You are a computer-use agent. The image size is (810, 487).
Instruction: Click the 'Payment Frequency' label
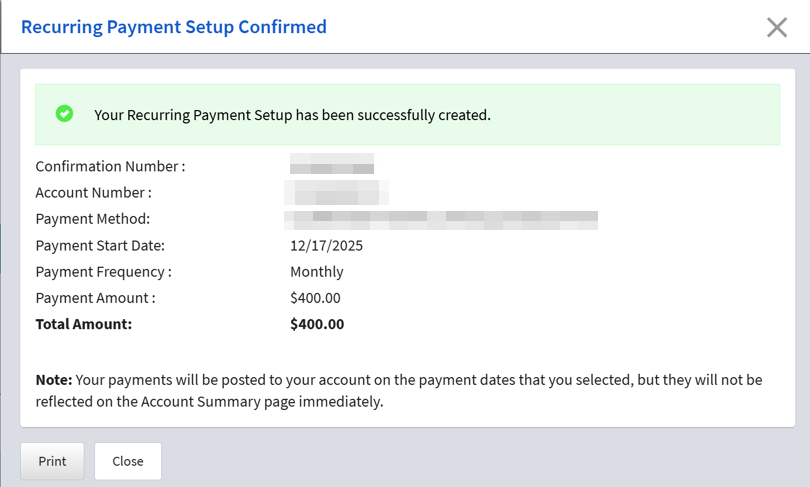tap(103, 271)
